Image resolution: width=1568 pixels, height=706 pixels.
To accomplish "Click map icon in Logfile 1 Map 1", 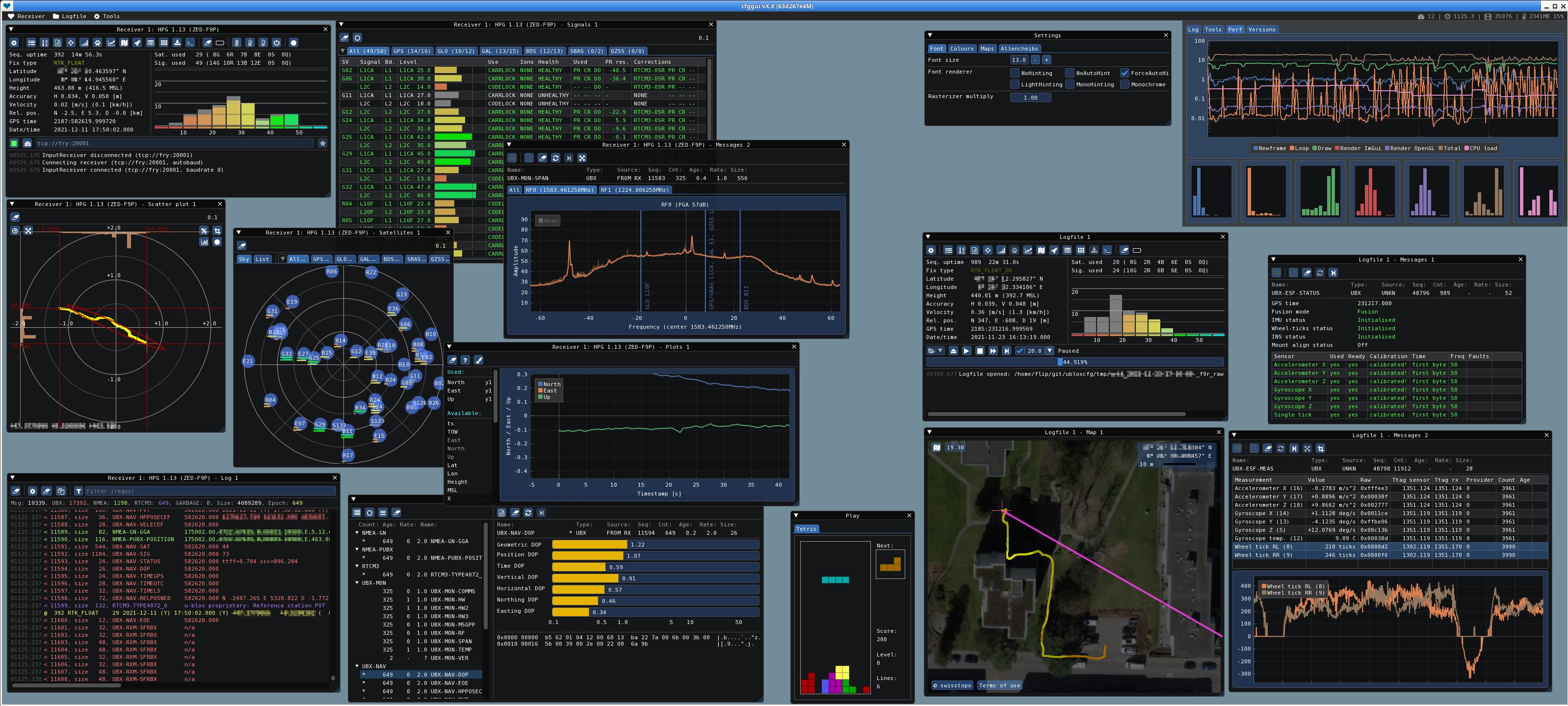I will (x=936, y=447).
